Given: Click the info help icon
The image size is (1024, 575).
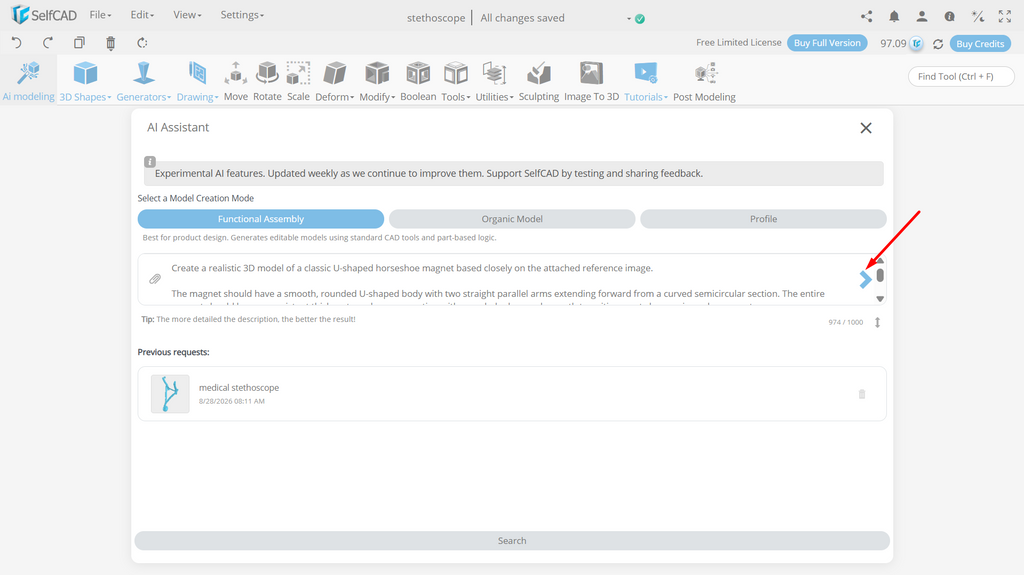Looking at the screenshot, I should [950, 17].
